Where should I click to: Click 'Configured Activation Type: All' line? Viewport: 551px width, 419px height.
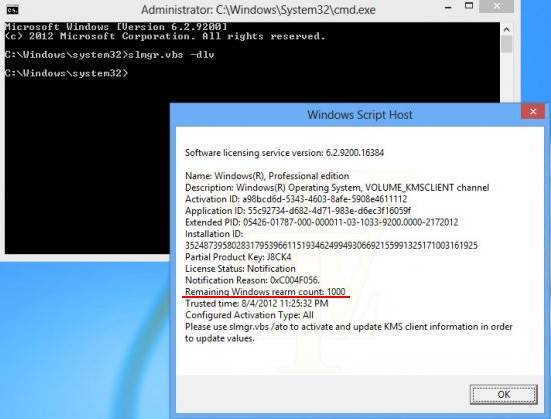click(x=249, y=315)
